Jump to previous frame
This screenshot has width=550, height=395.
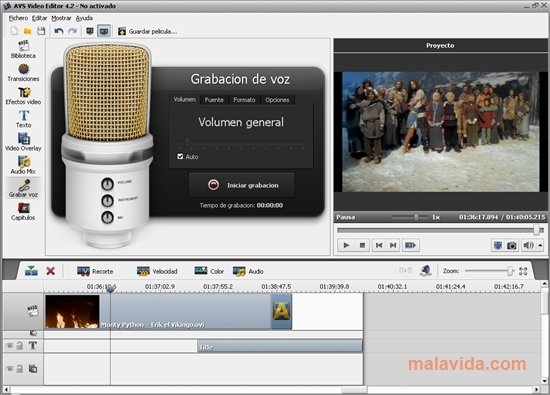point(379,245)
